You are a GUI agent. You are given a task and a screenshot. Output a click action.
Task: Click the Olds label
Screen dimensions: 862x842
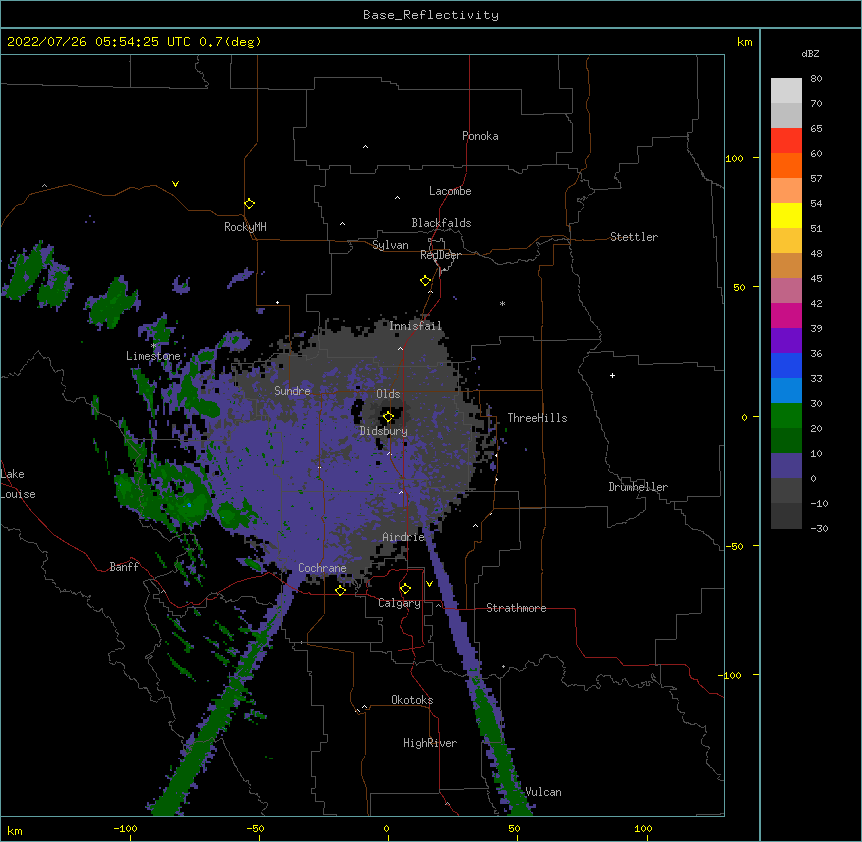388,394
